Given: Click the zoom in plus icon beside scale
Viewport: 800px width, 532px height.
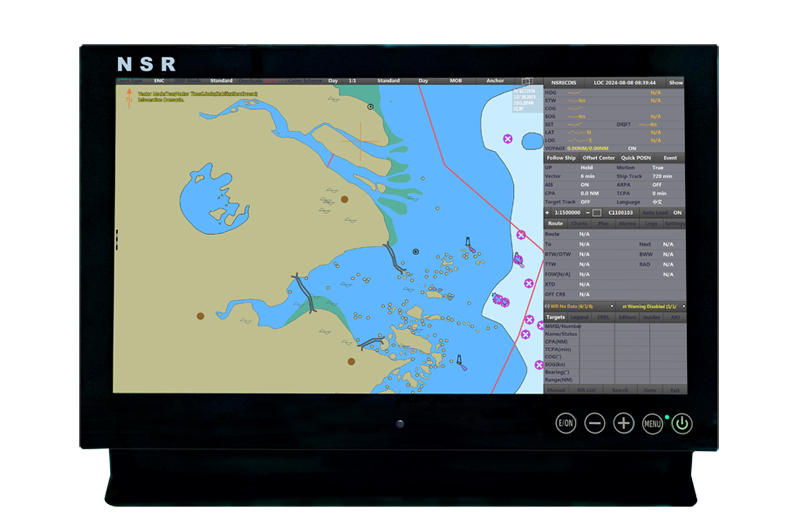Looking at the screenshot, I should (547, 213).
